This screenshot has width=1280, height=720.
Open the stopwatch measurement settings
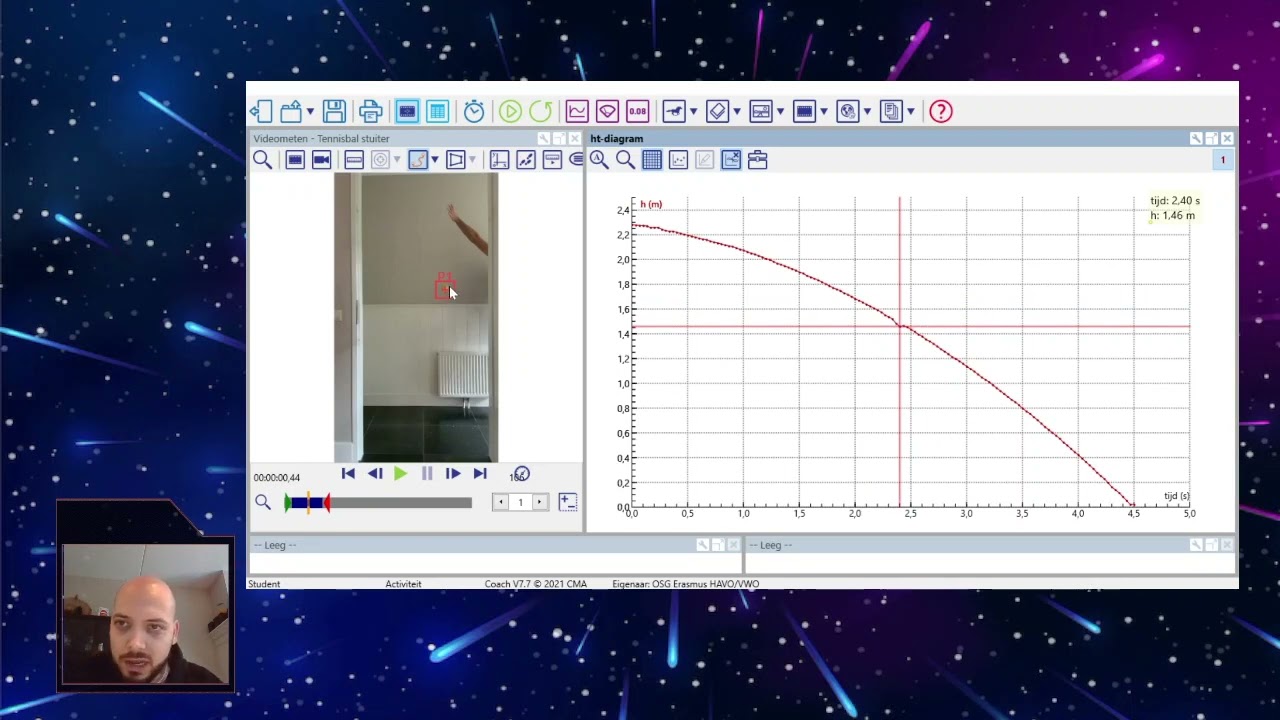coord(474,111)
